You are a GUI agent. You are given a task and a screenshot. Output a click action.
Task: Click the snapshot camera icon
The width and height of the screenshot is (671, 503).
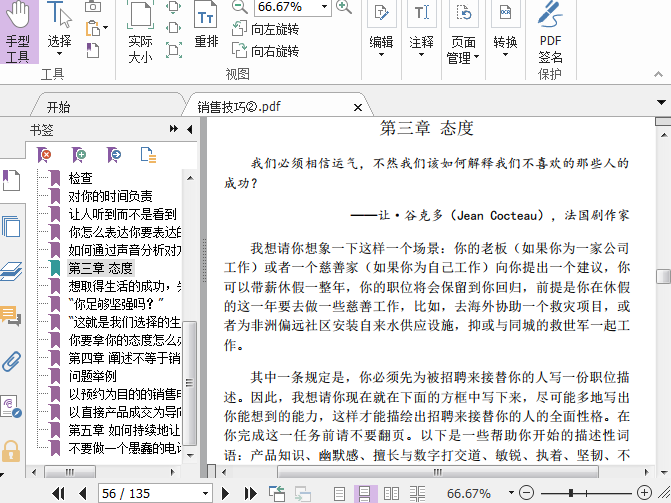[93, 6]
